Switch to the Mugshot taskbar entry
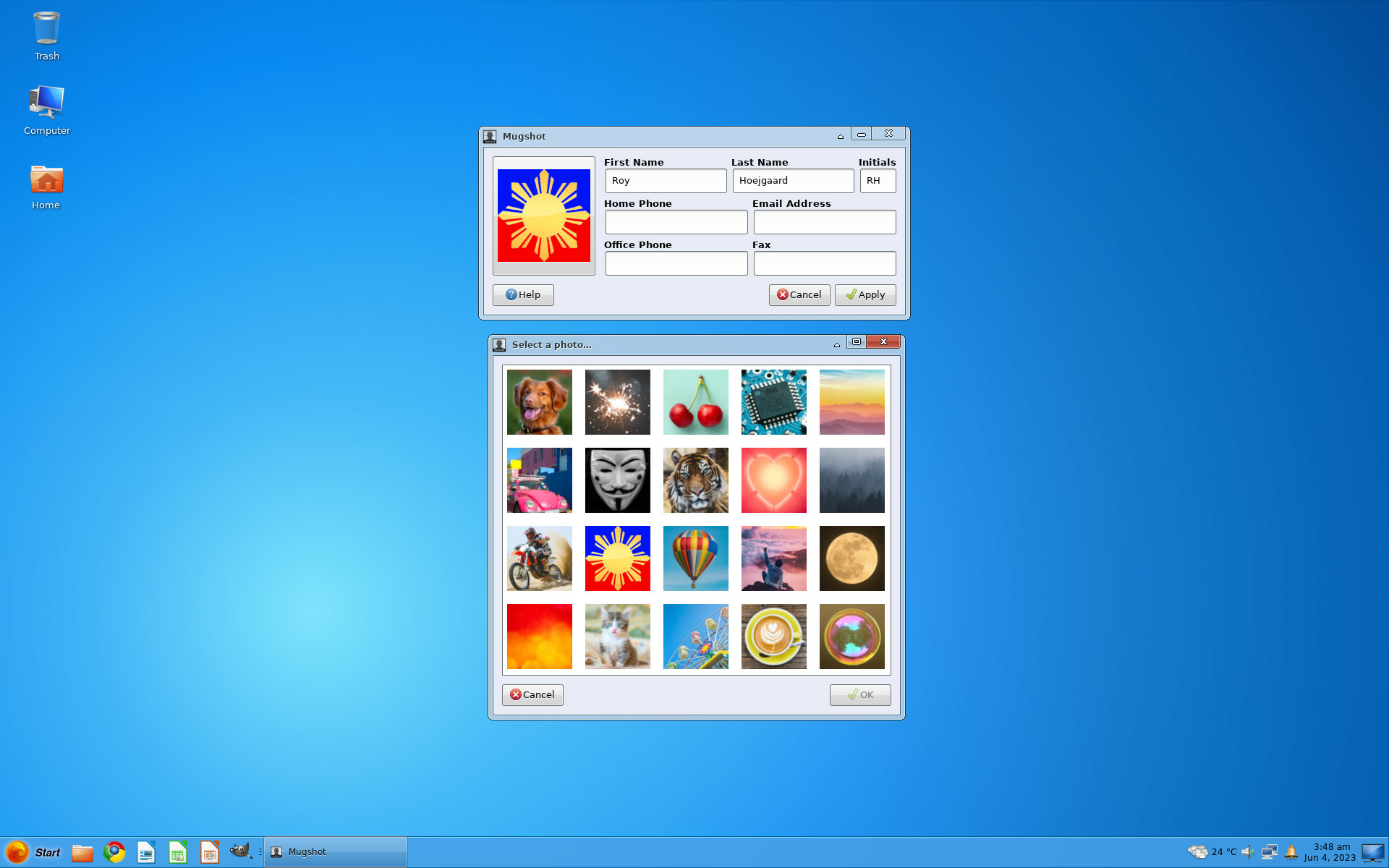 (x=335, y=852)
